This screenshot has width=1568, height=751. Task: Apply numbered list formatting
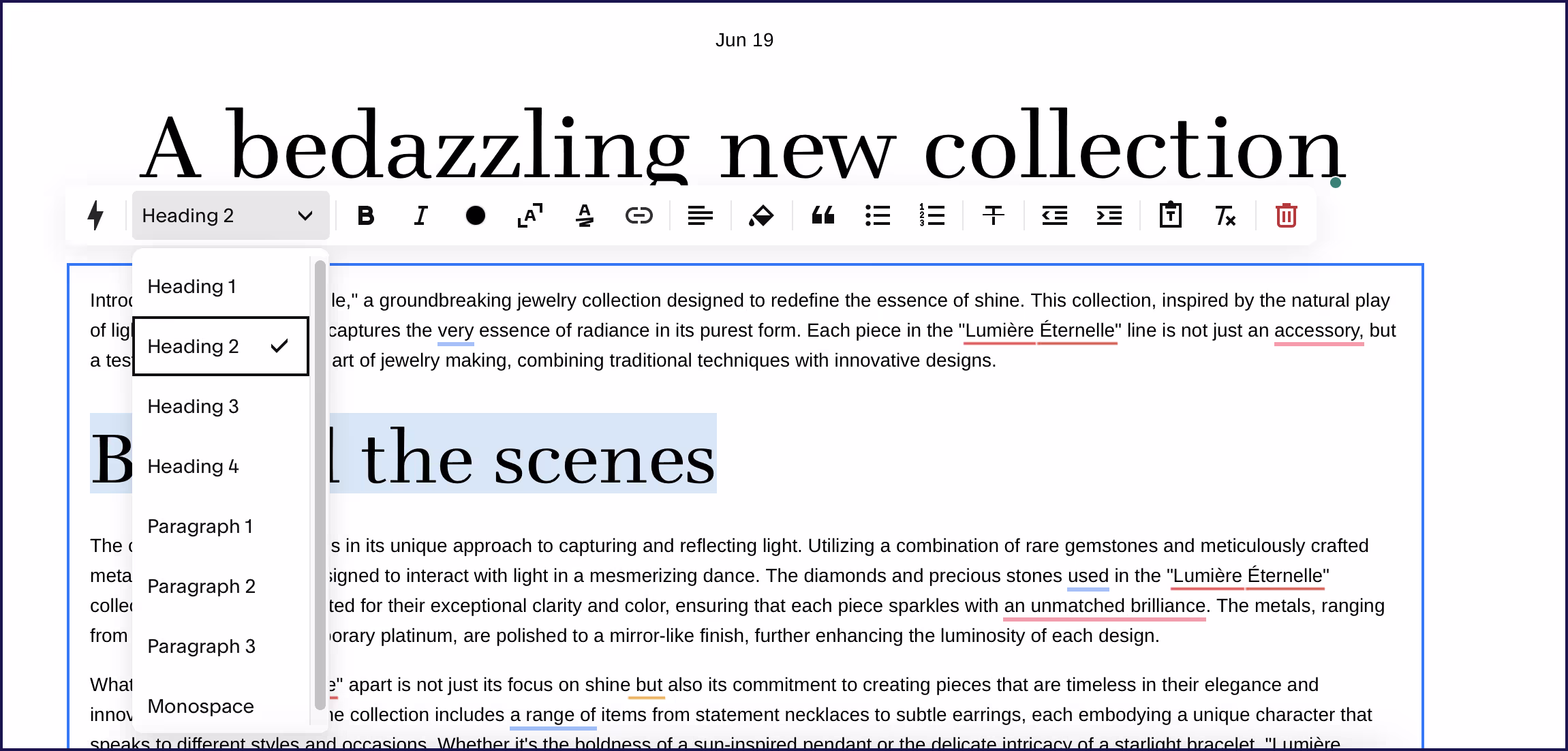932,215
